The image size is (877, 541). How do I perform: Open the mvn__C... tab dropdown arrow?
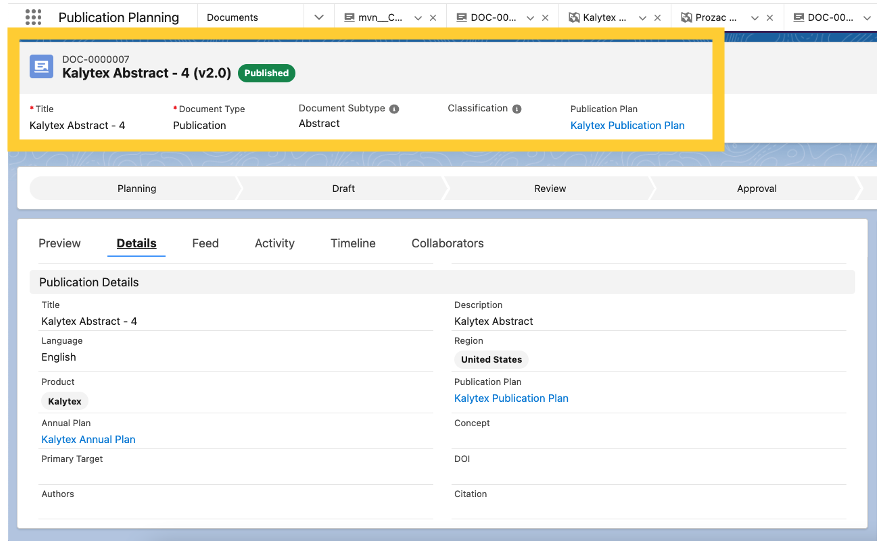click(x=418, y=18)
